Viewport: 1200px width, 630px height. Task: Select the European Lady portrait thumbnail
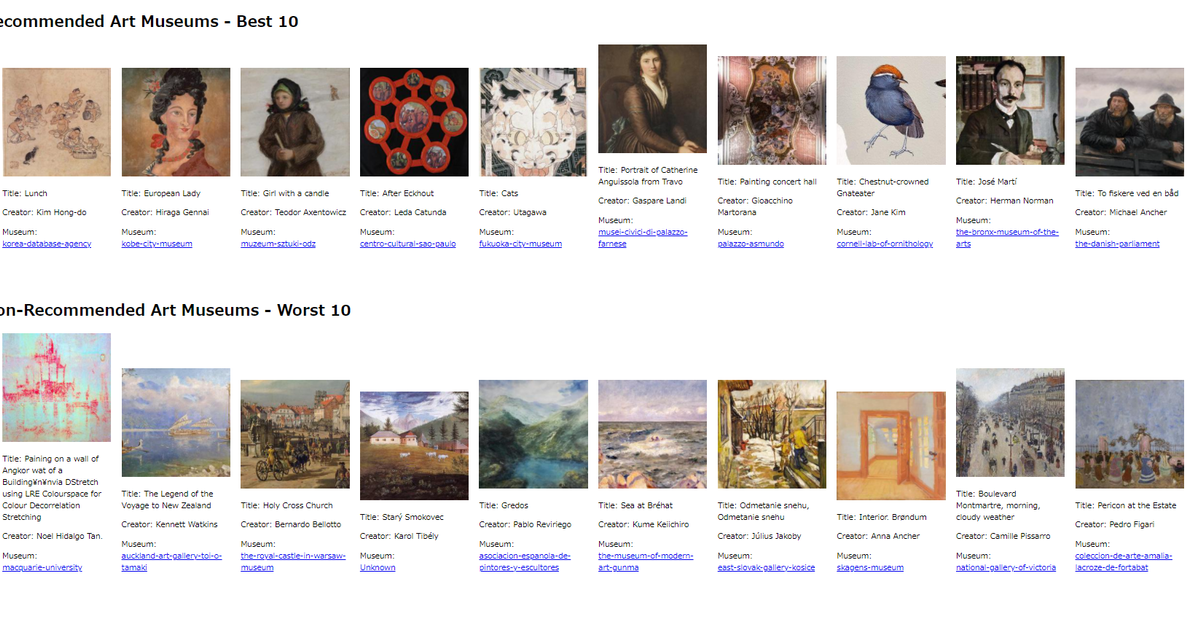point(176,122)
